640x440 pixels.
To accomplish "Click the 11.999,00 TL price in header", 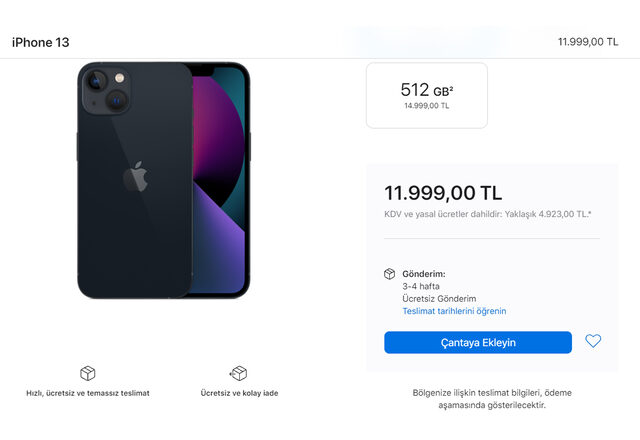I will [x=588, y=42].
